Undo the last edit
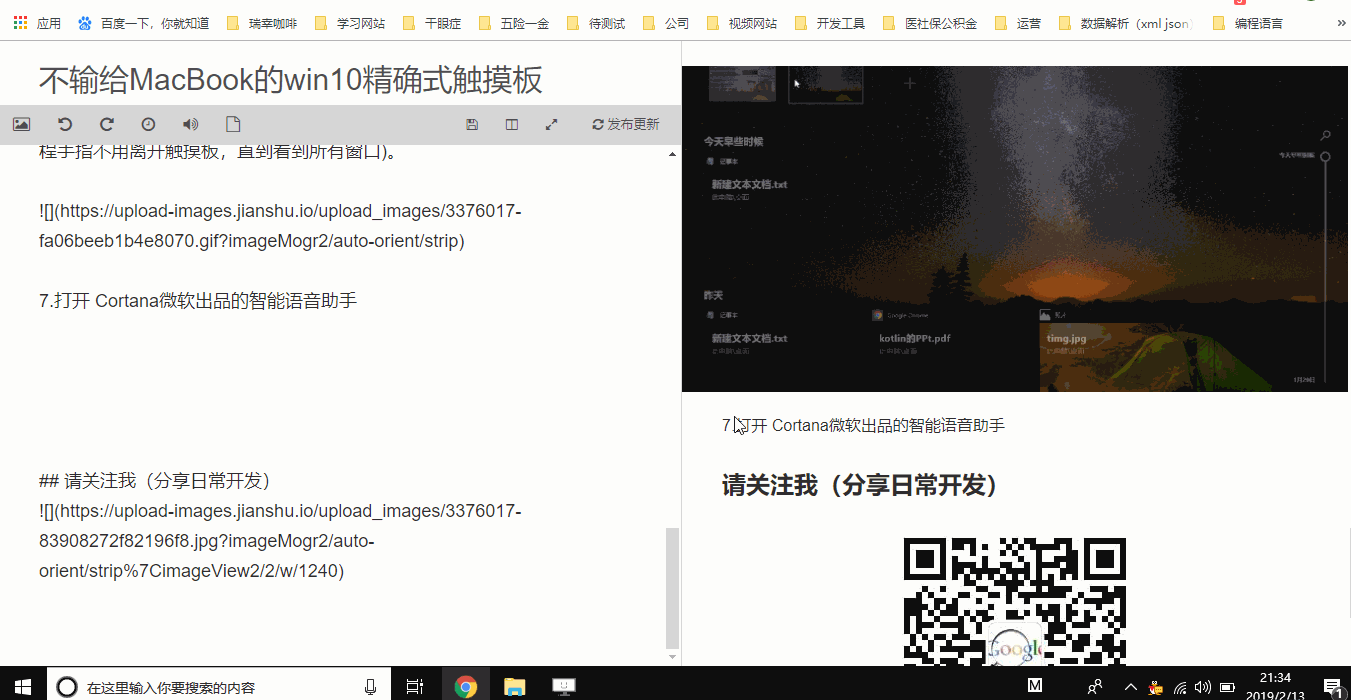 pos(65,125)
